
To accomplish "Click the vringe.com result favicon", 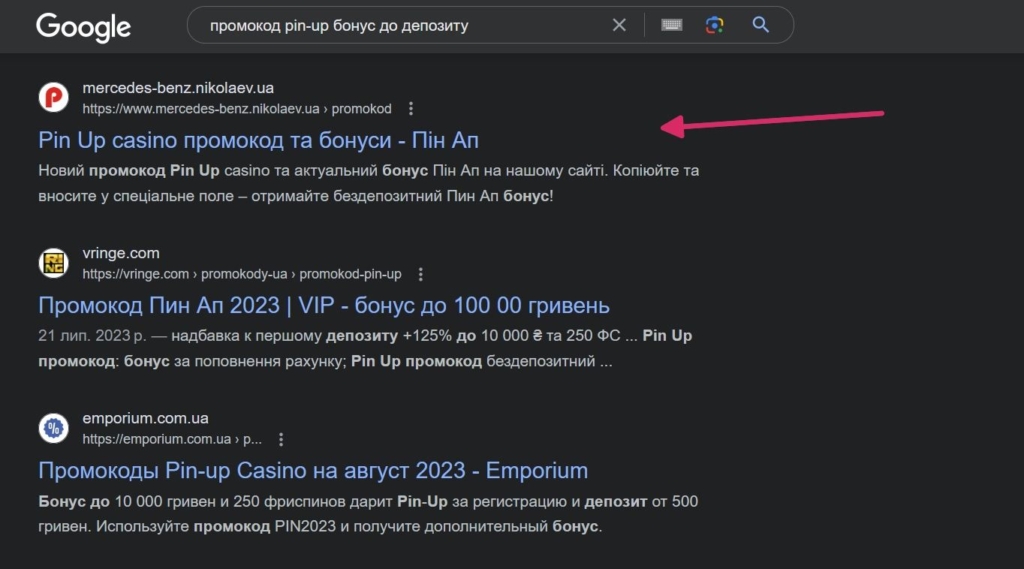I will click(53, 263).
